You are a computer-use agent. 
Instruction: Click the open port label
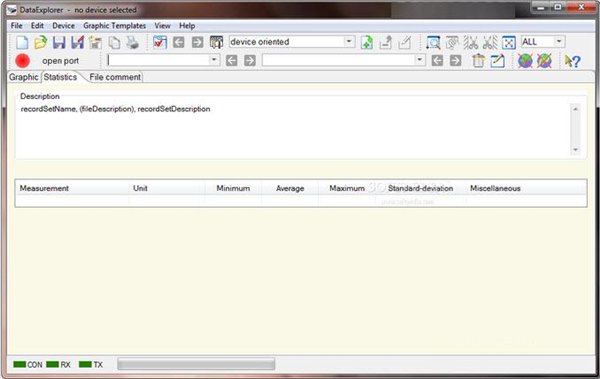[60, 61]
